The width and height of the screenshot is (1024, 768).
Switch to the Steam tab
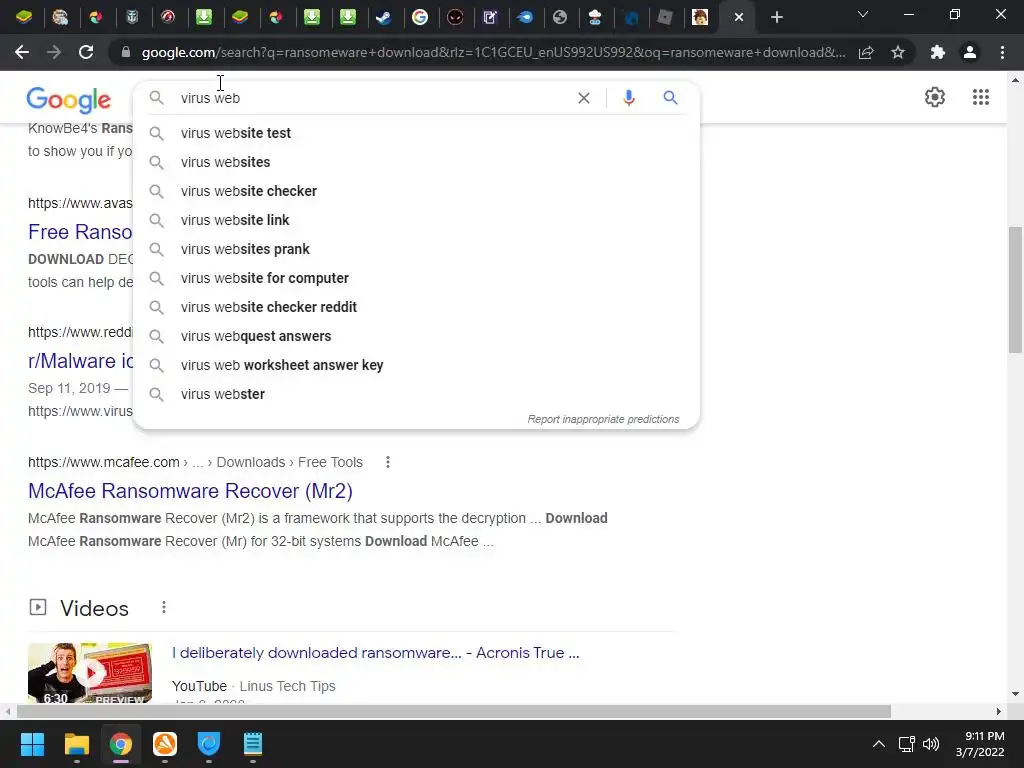[383, 17]
